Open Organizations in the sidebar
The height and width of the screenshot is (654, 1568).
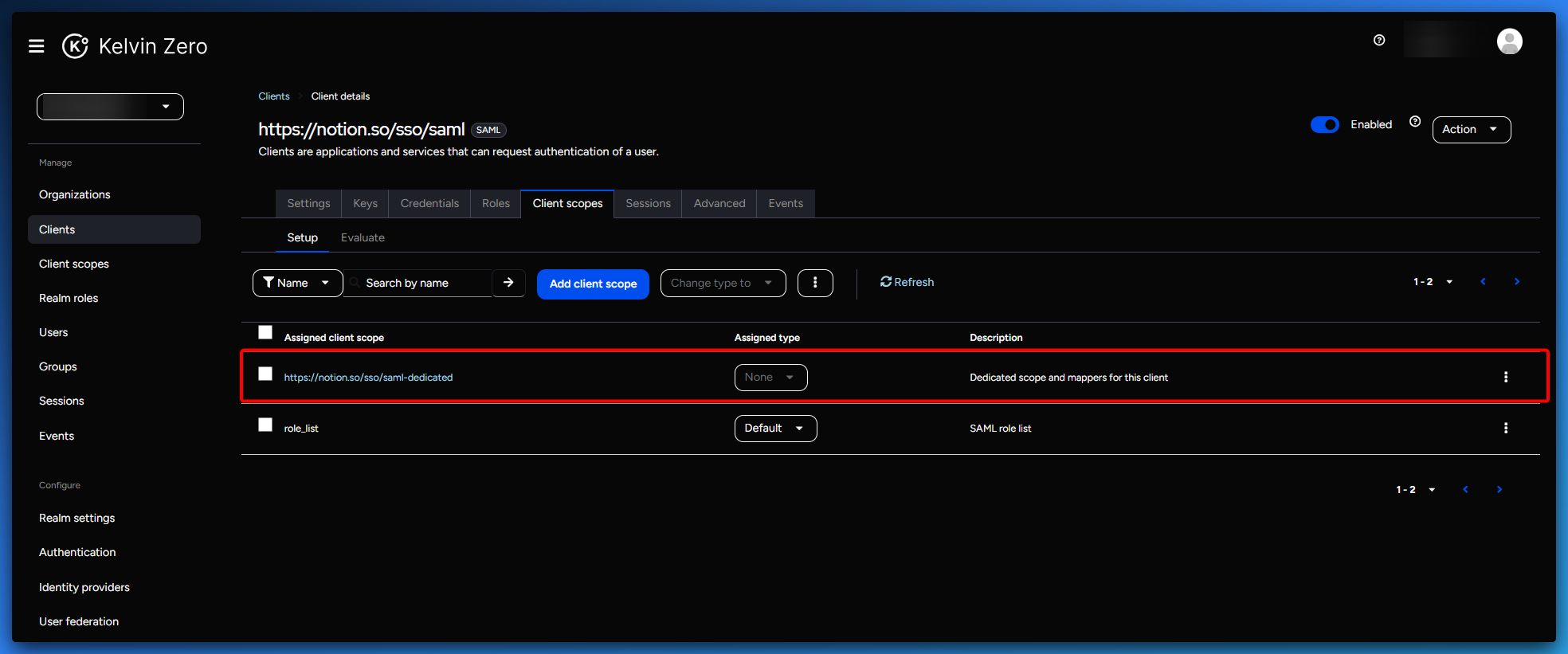(114, 194)
